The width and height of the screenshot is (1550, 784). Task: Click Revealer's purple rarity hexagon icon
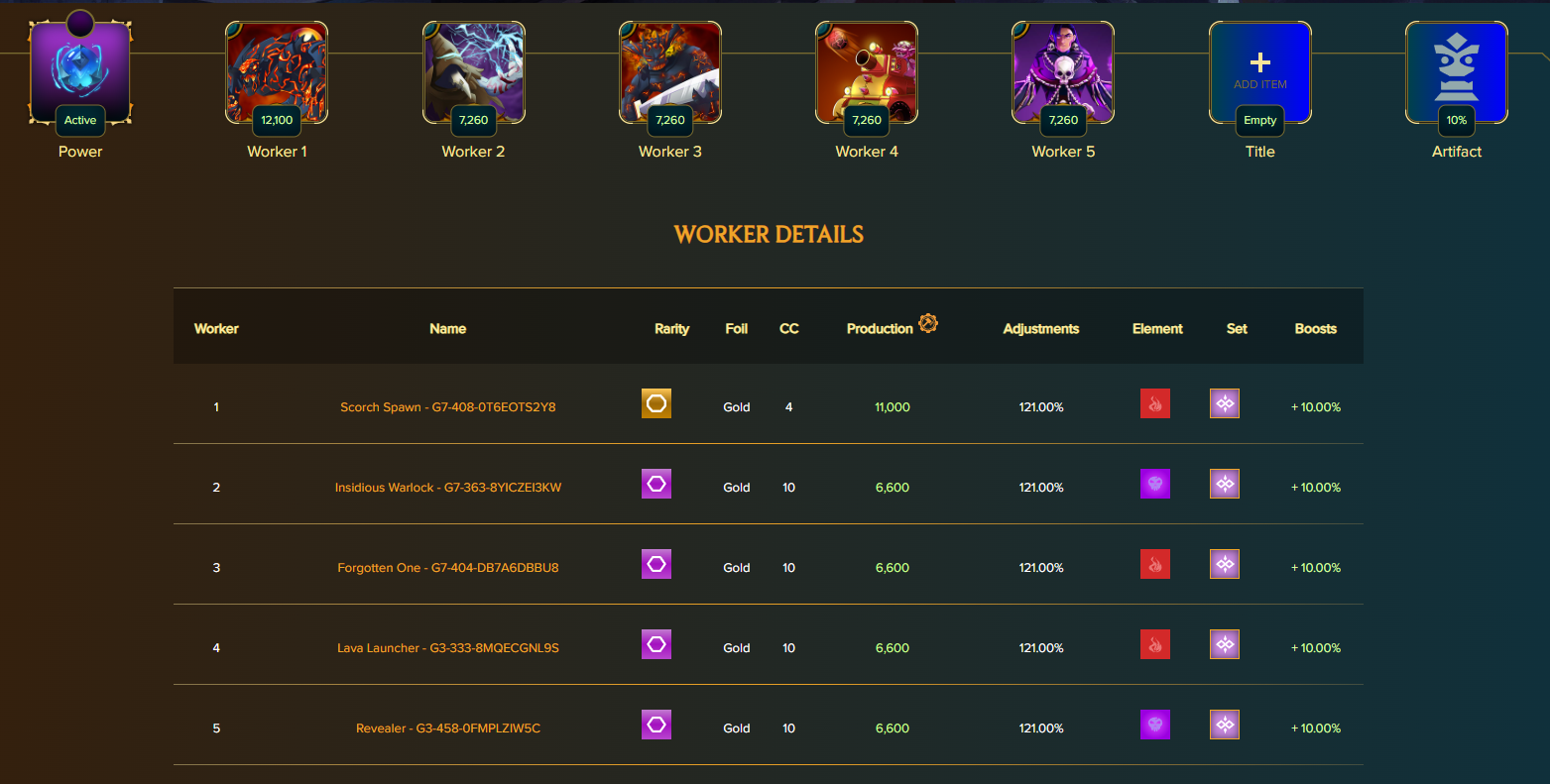656,725
